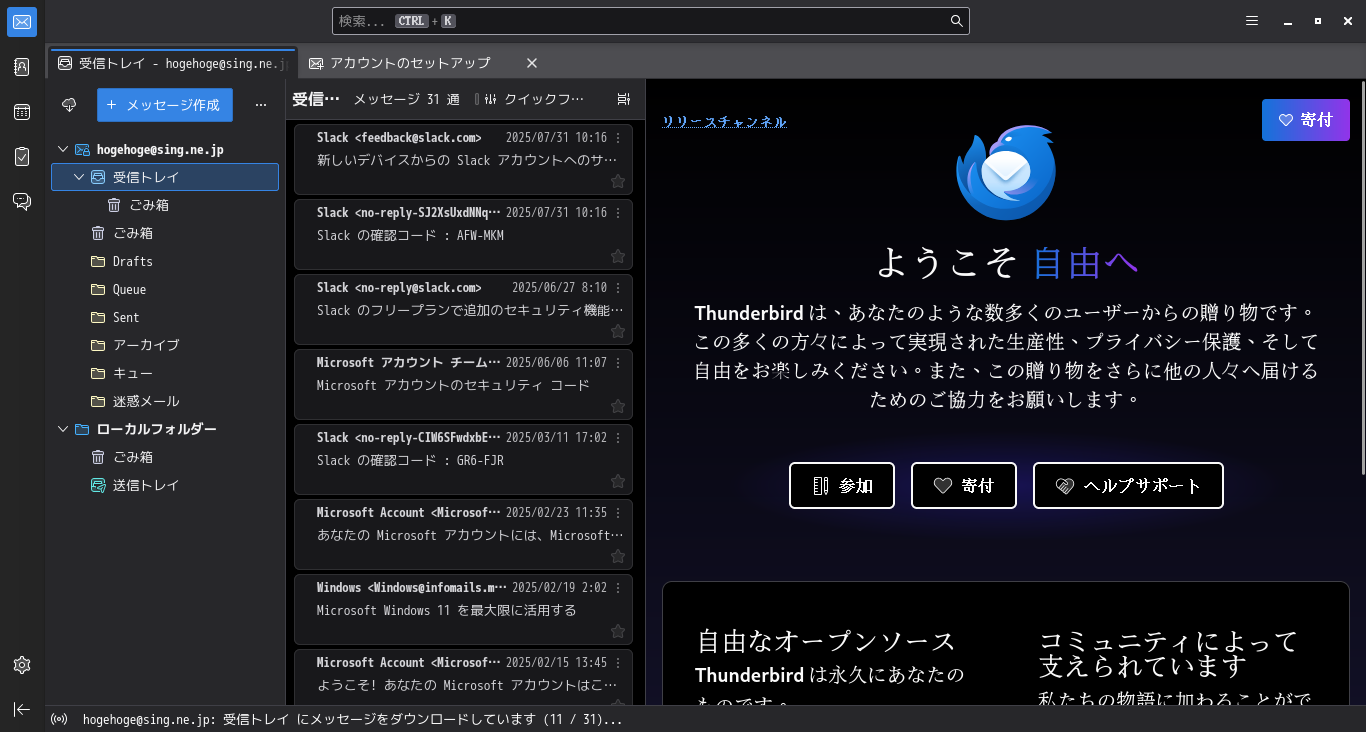
Task: Open the message "Slack の確認コード : GR6-FJR"
Action: pyautogui.click(x=463, y=458)
